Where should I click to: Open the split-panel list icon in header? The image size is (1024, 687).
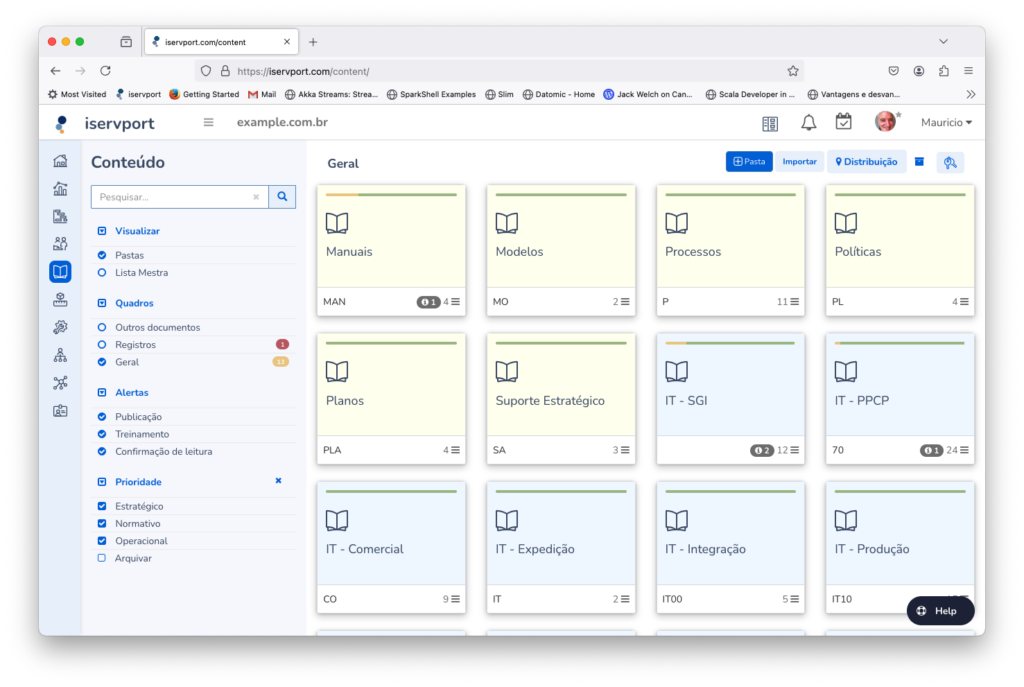[770, 123]
